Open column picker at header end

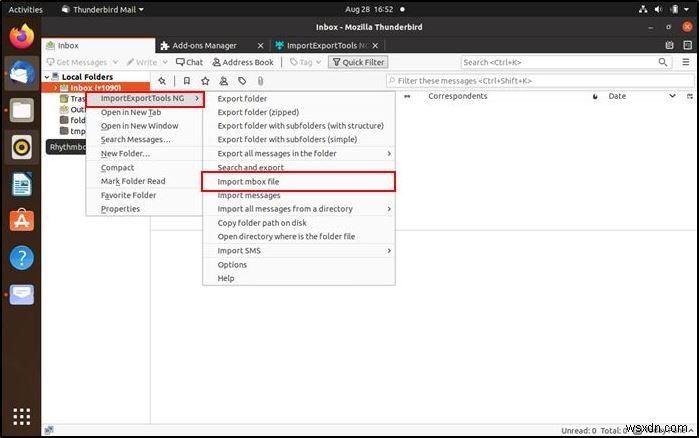click(x=690, y=96)
